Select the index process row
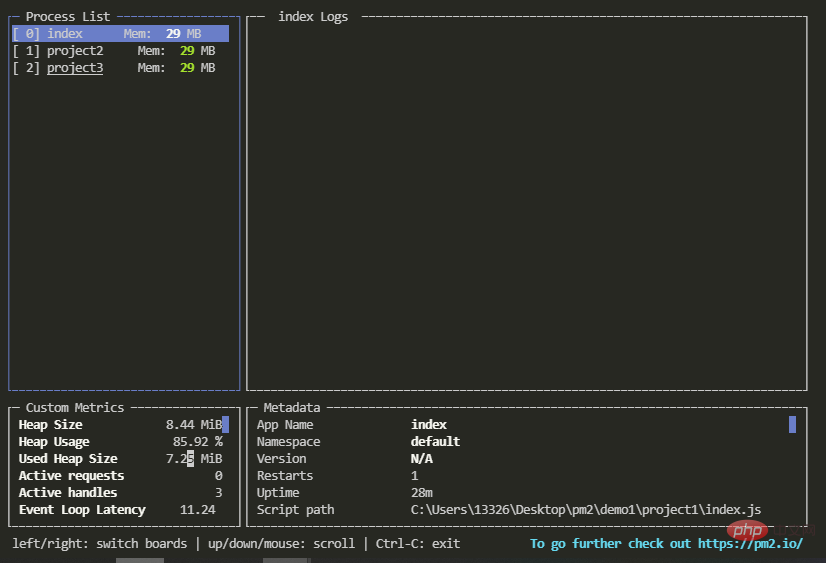Image resolution: width=826 pixels, height=563 pixels. (121, 34)
